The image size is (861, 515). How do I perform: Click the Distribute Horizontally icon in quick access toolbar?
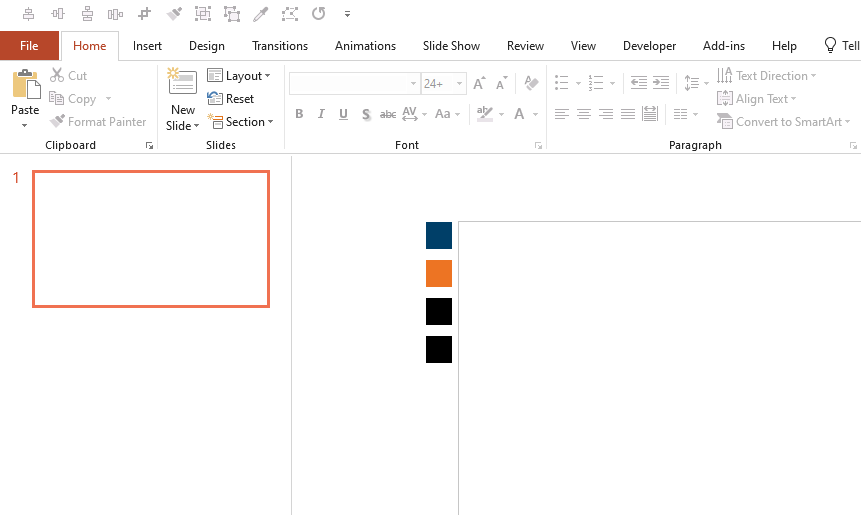coord(115,14)
